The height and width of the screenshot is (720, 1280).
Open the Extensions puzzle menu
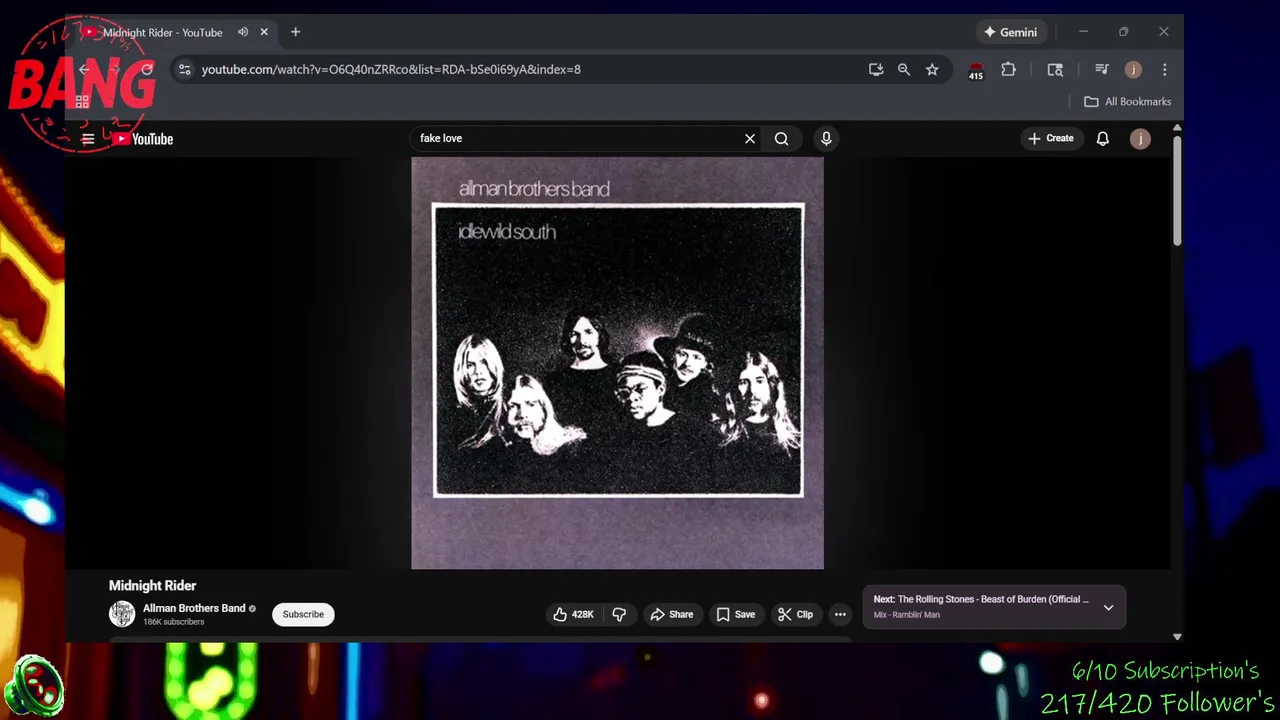click(x=1008, y=69)
